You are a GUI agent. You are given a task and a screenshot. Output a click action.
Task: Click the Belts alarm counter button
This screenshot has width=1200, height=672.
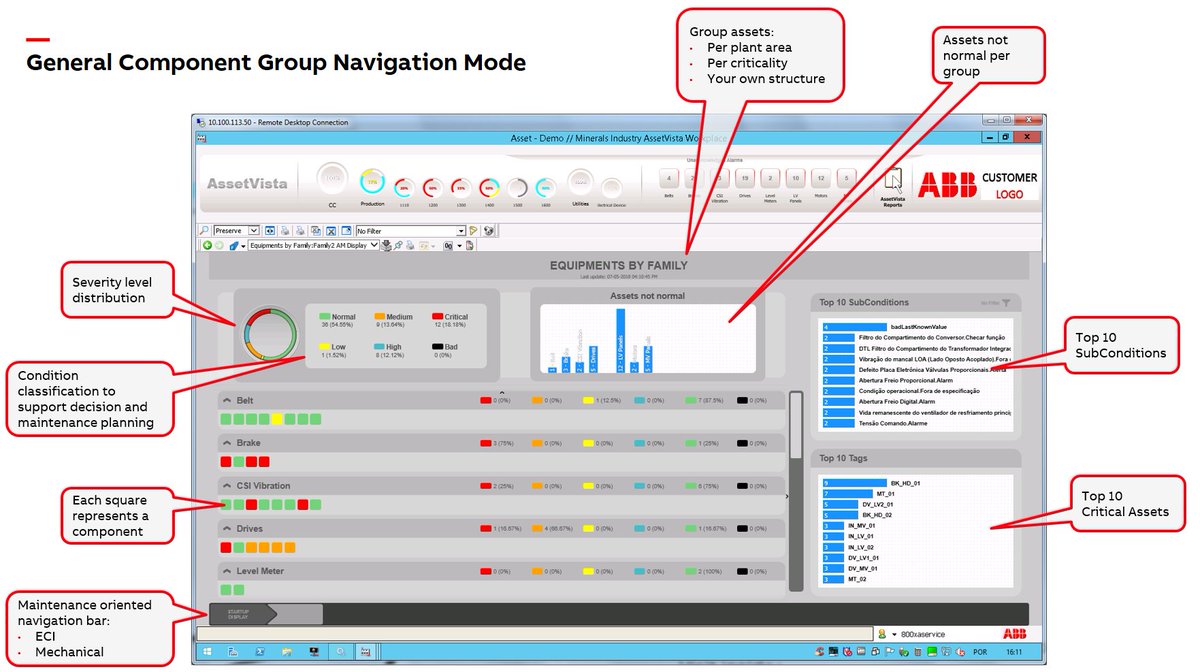tap(669, 178)
